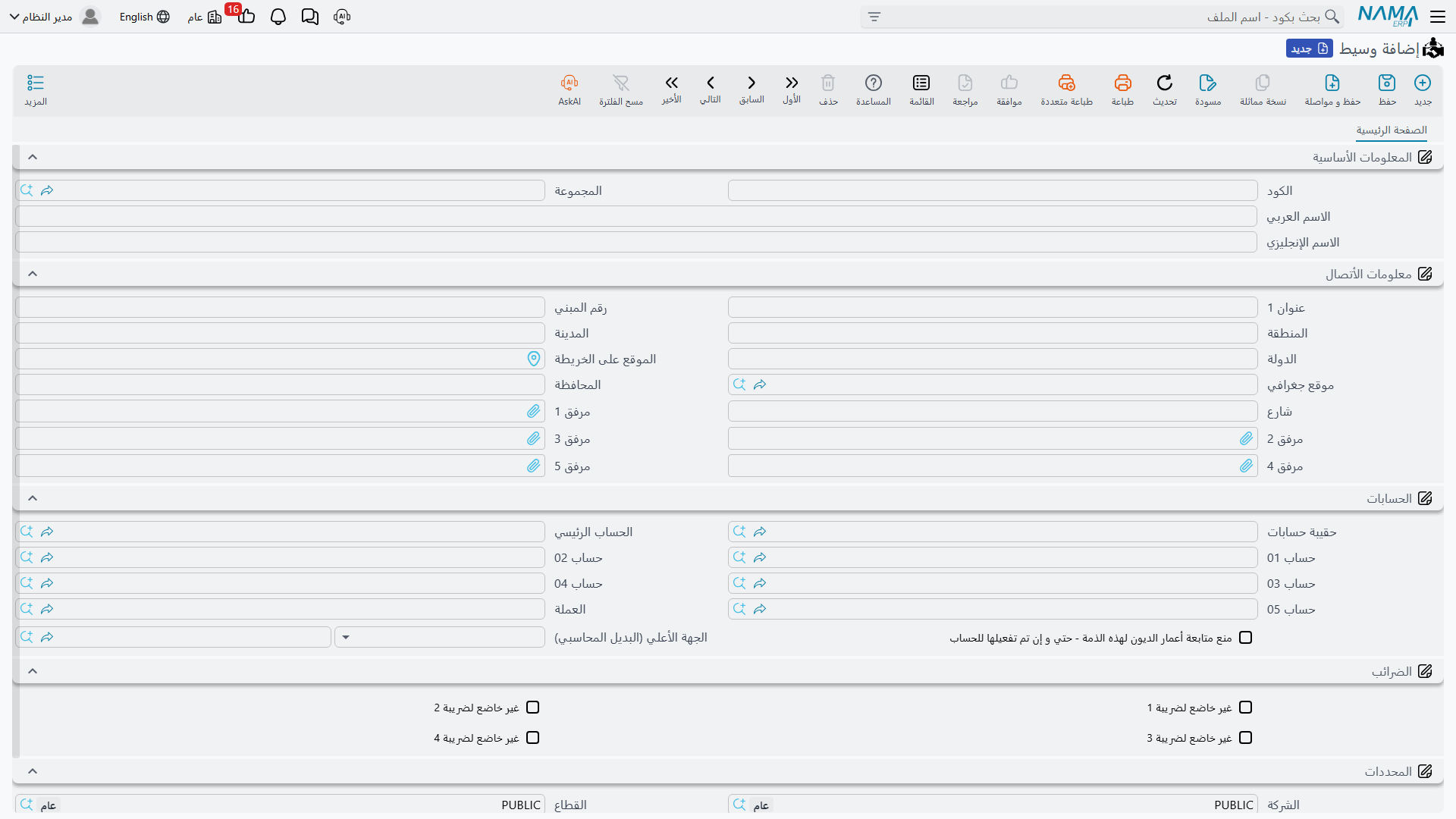The image size is (1456, 819).
Task: Click the الدولة input field
Action: (993, 359)
